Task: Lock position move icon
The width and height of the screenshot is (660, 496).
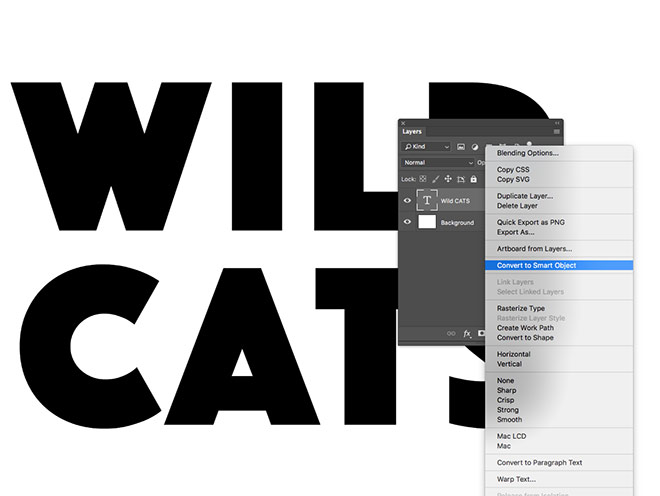Action: pyautogui.click(x=448, y=179)
